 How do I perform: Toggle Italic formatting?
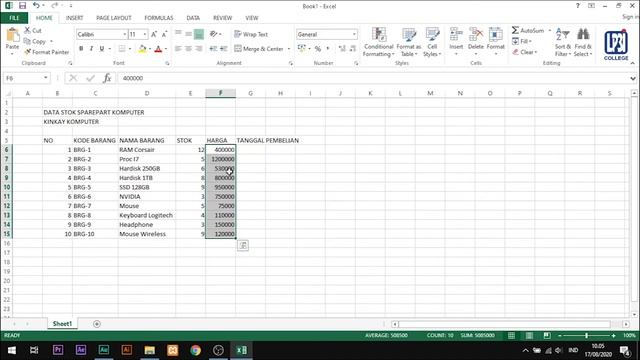(x=91, y=49)
